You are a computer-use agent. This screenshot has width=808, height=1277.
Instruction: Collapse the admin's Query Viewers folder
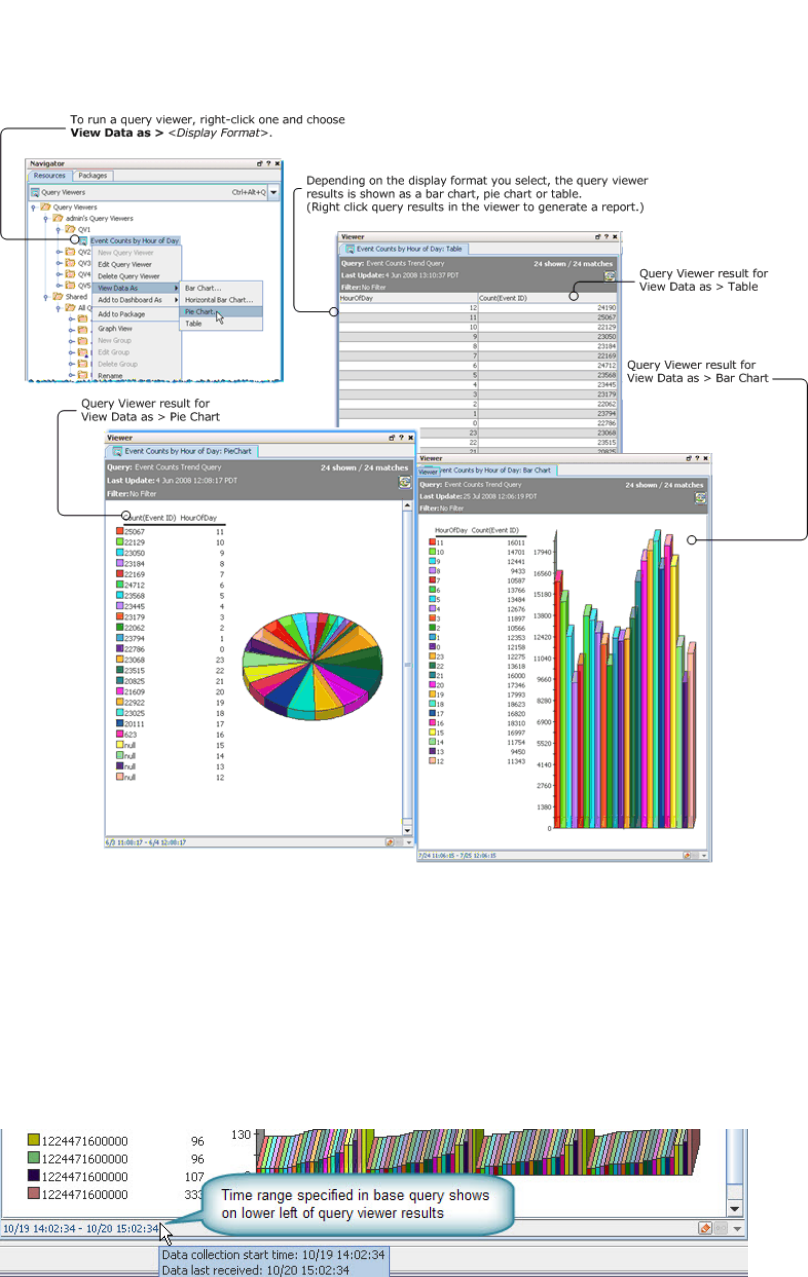pos(46,218)
